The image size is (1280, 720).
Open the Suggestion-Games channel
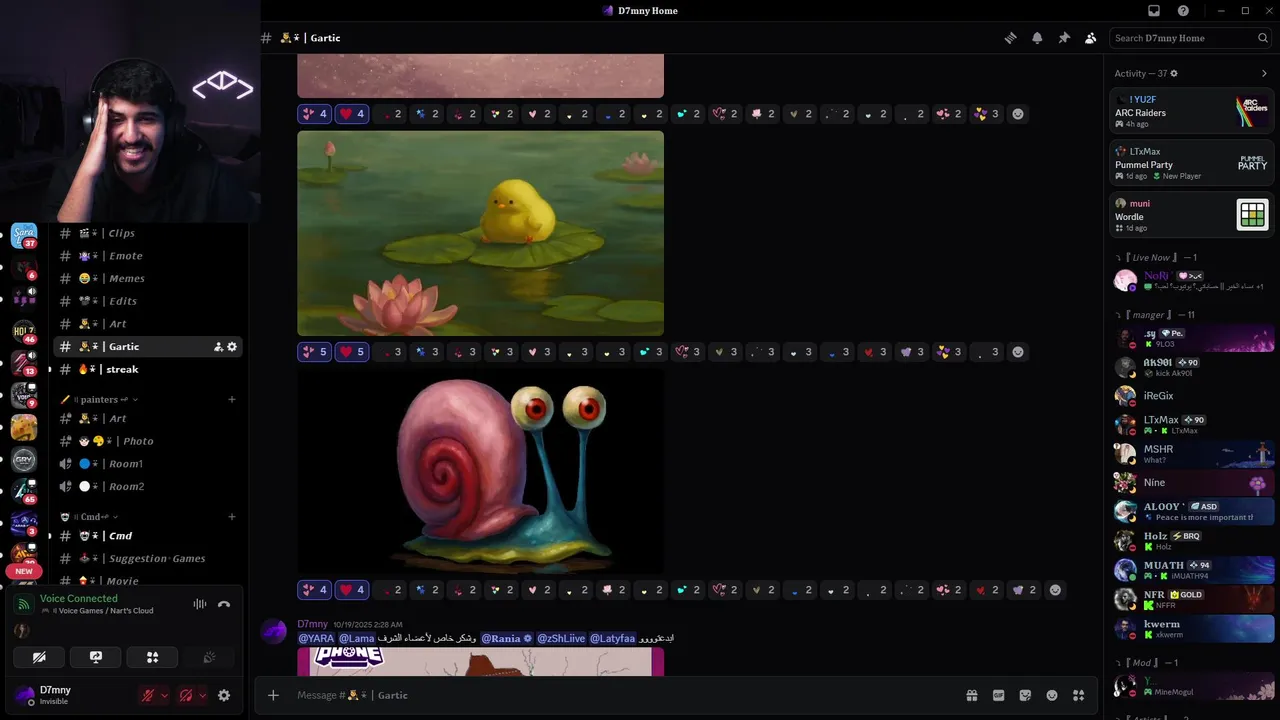148,558
